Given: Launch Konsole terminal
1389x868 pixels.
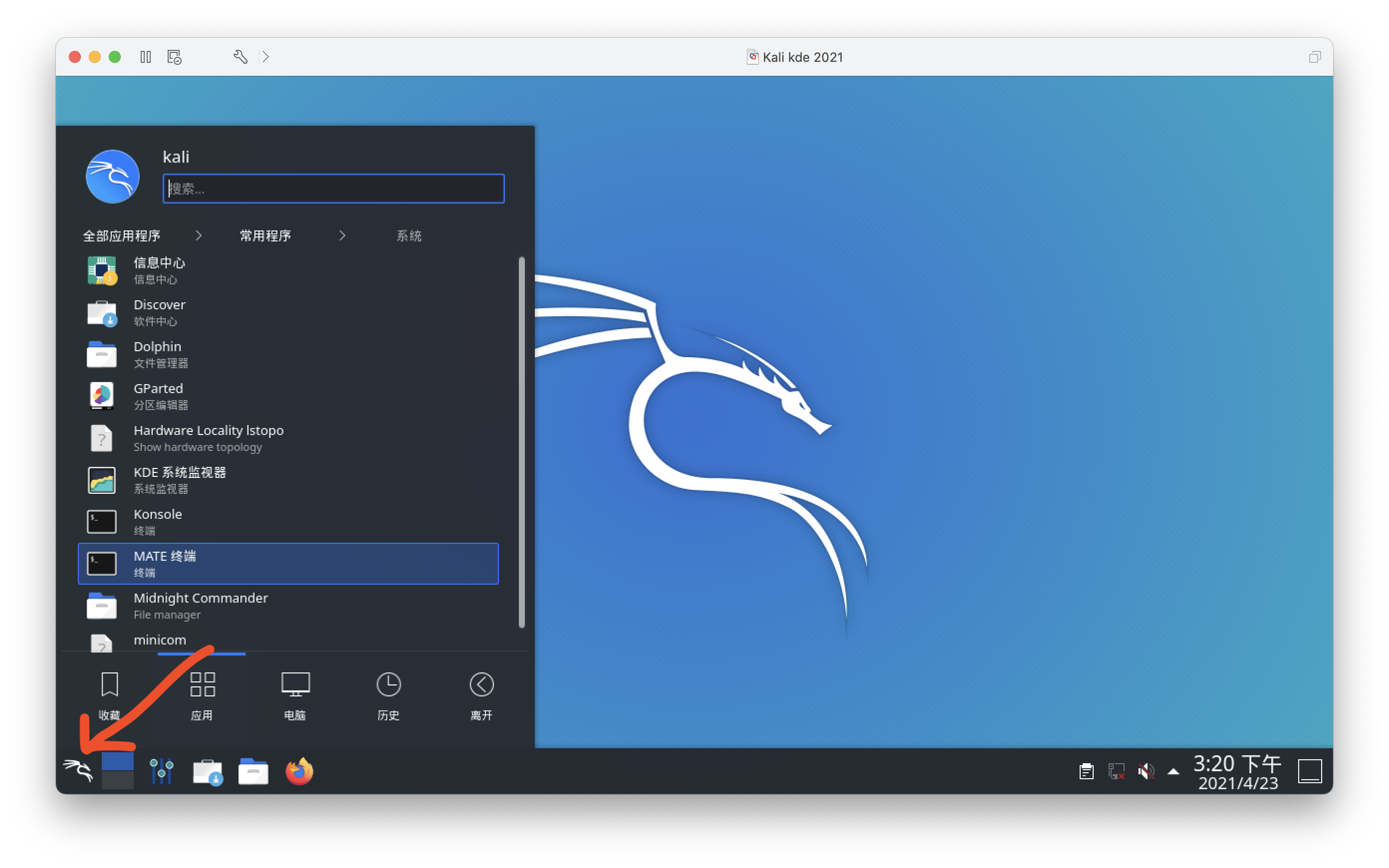Looking at the screenshot, I should pos(288,522).
